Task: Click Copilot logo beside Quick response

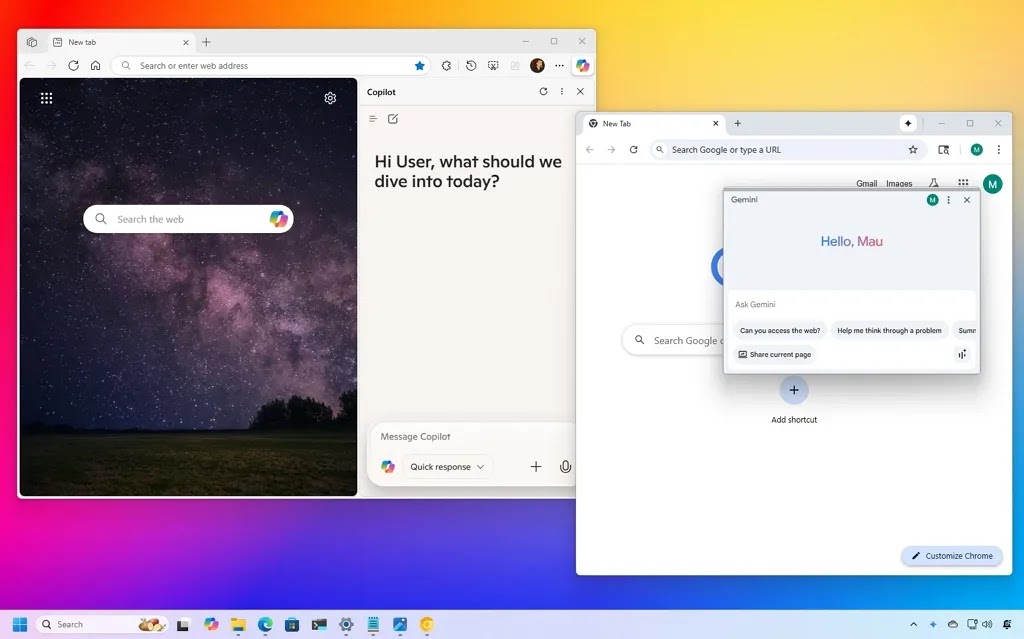Action: click(x=388, y=467)
